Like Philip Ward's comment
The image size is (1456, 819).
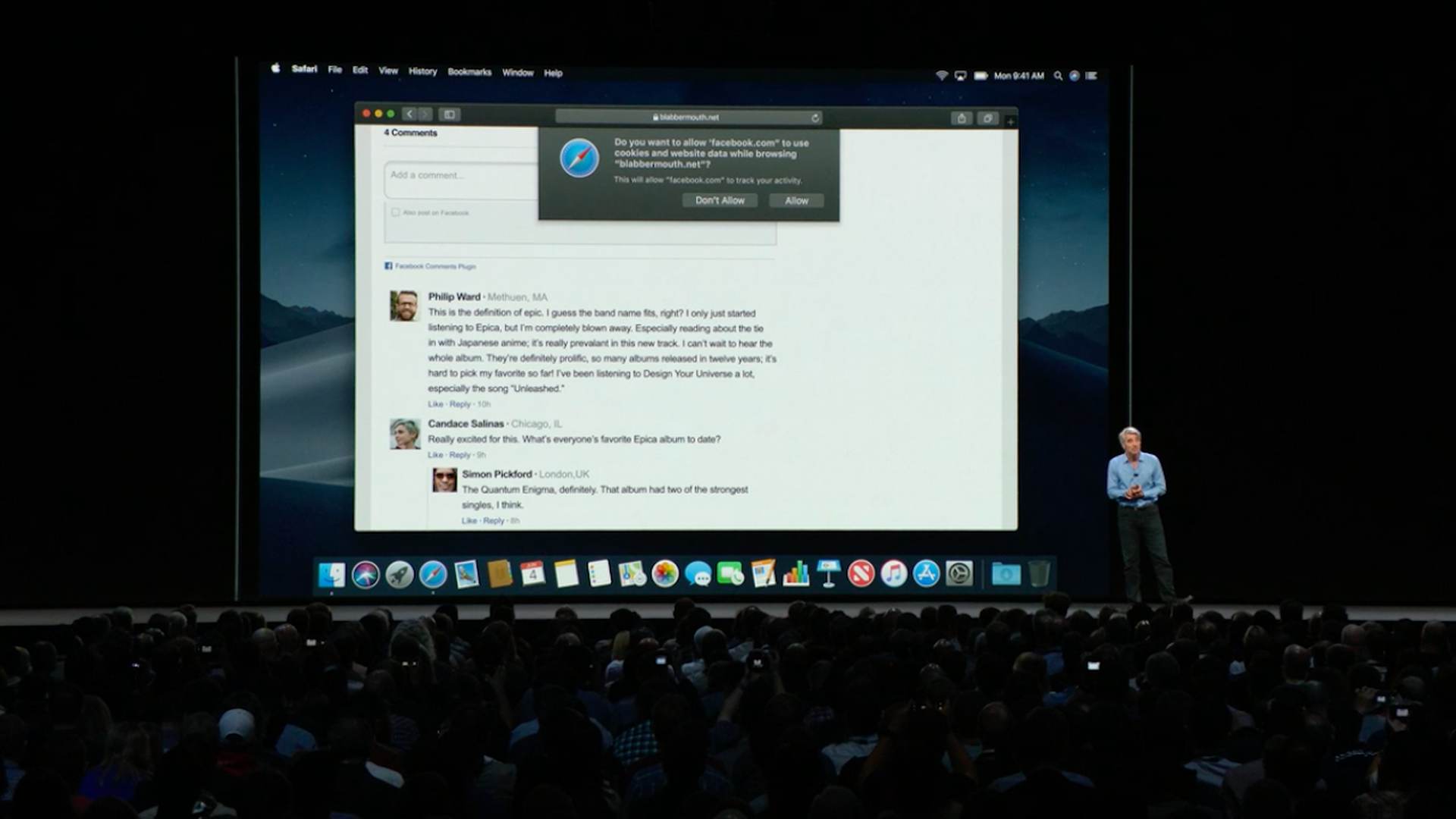[435, 404]
